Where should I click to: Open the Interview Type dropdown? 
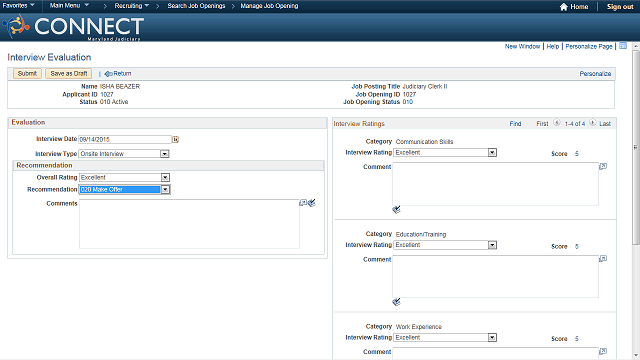click(164, 154)
